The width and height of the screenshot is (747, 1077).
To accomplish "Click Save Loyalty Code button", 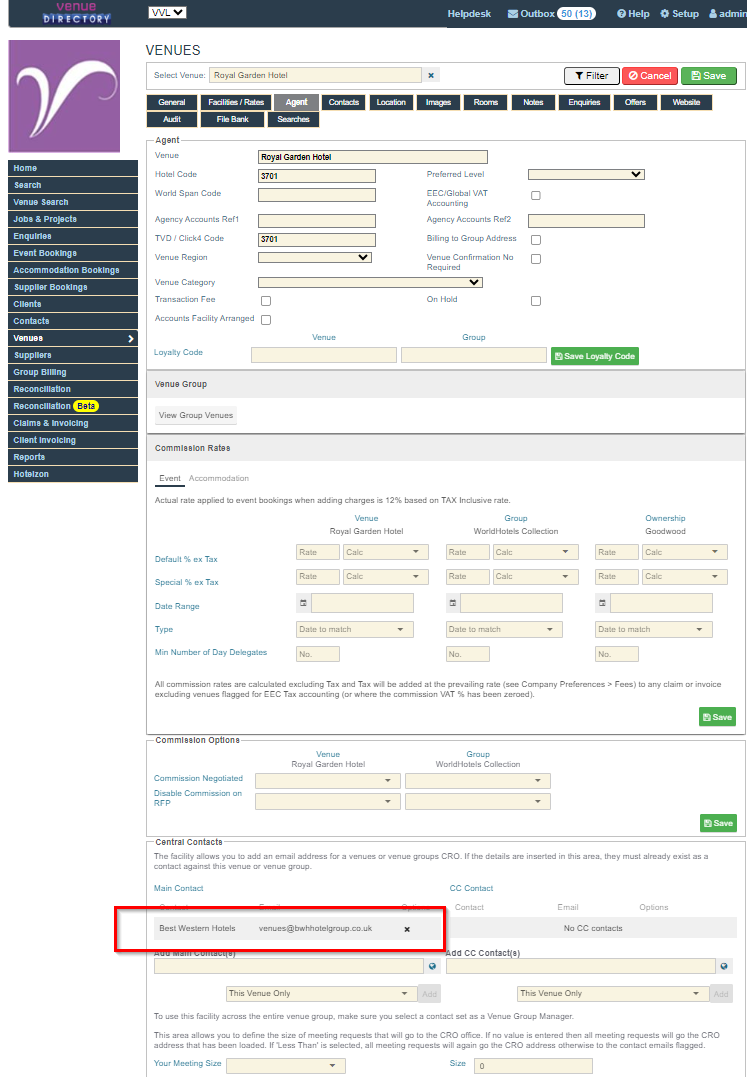I will tap(595, 356).
